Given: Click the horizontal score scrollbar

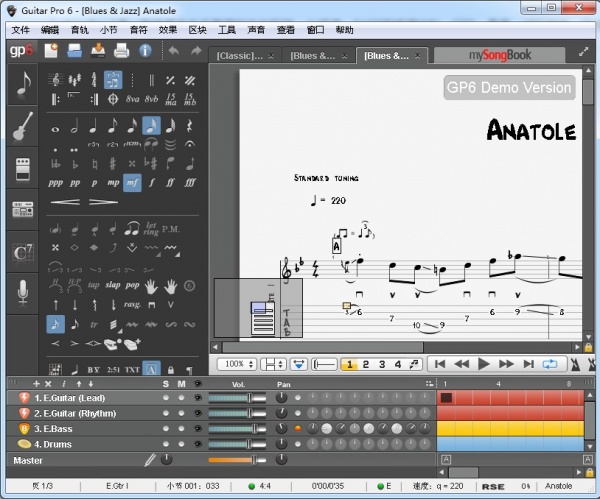Looking at the screenshot, I should coord(323,347).
